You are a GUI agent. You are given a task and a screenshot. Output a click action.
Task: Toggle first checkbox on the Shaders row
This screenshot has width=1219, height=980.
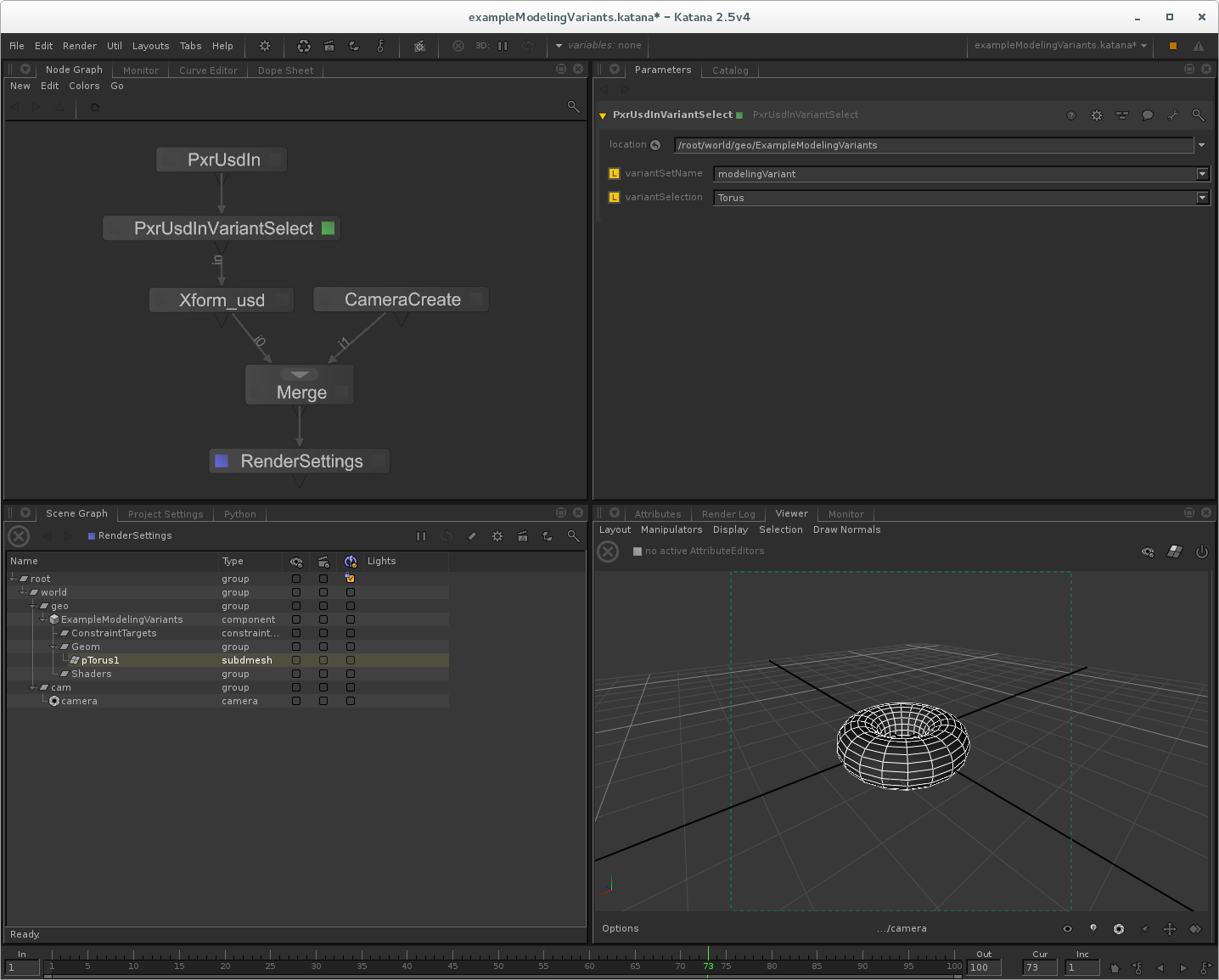pos(296,675)
